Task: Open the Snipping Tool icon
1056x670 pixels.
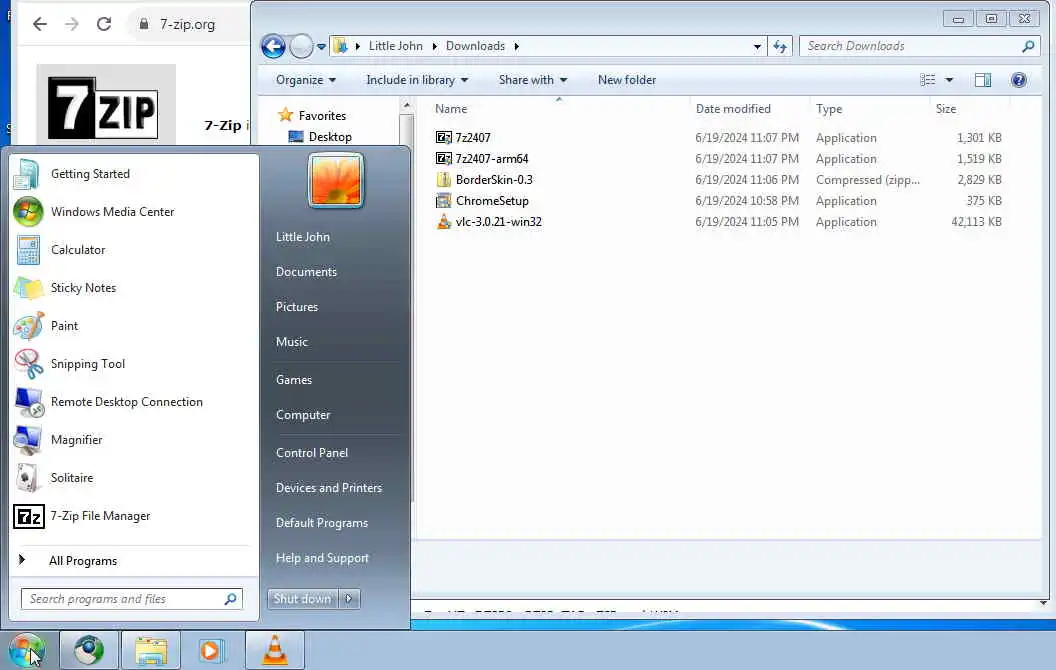Action: tap(28, 364)
